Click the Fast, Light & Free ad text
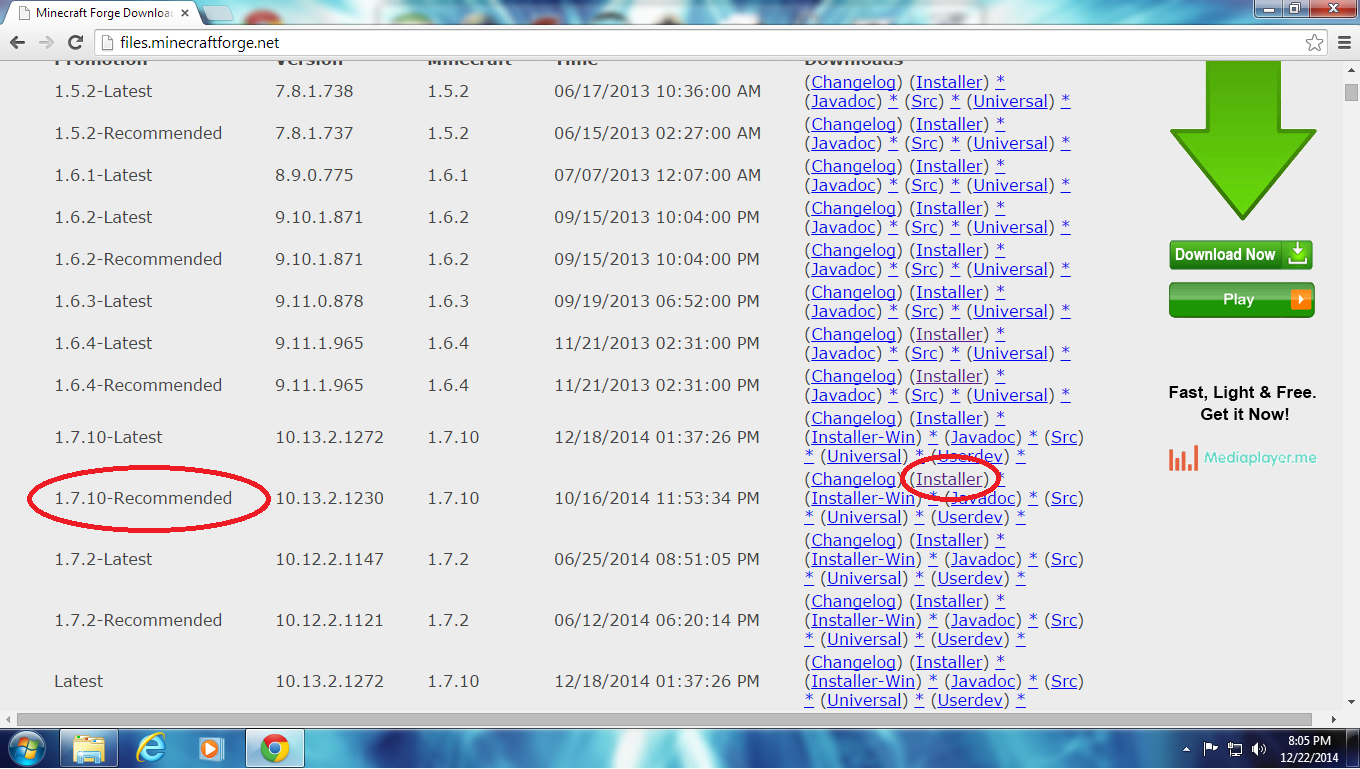This screenshot has width=1360, height=769. tap(1242, 403)
